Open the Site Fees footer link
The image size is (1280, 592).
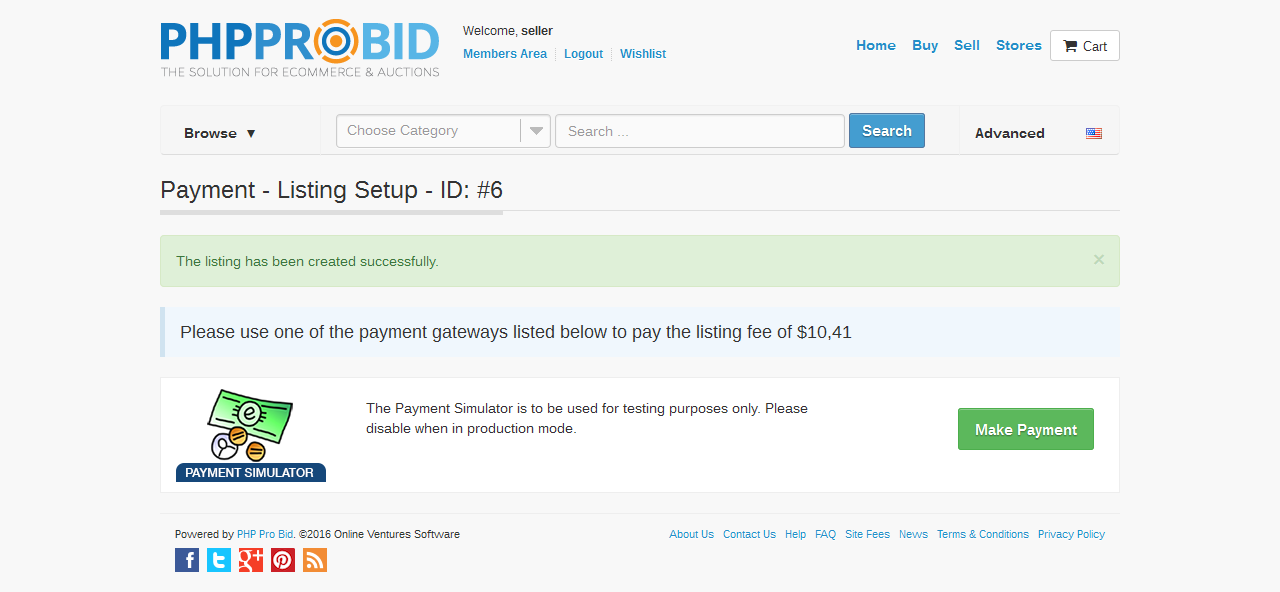[x=867, y=534]
